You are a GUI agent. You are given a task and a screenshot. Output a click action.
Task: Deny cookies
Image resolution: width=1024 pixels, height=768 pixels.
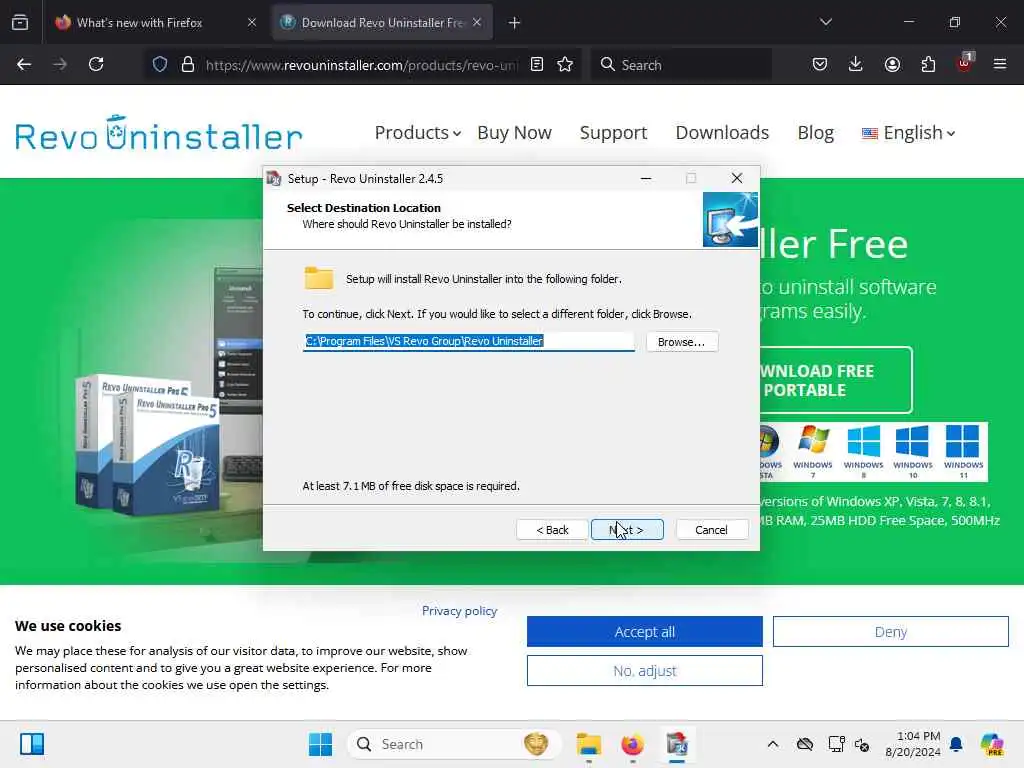[x=891, y=632]
